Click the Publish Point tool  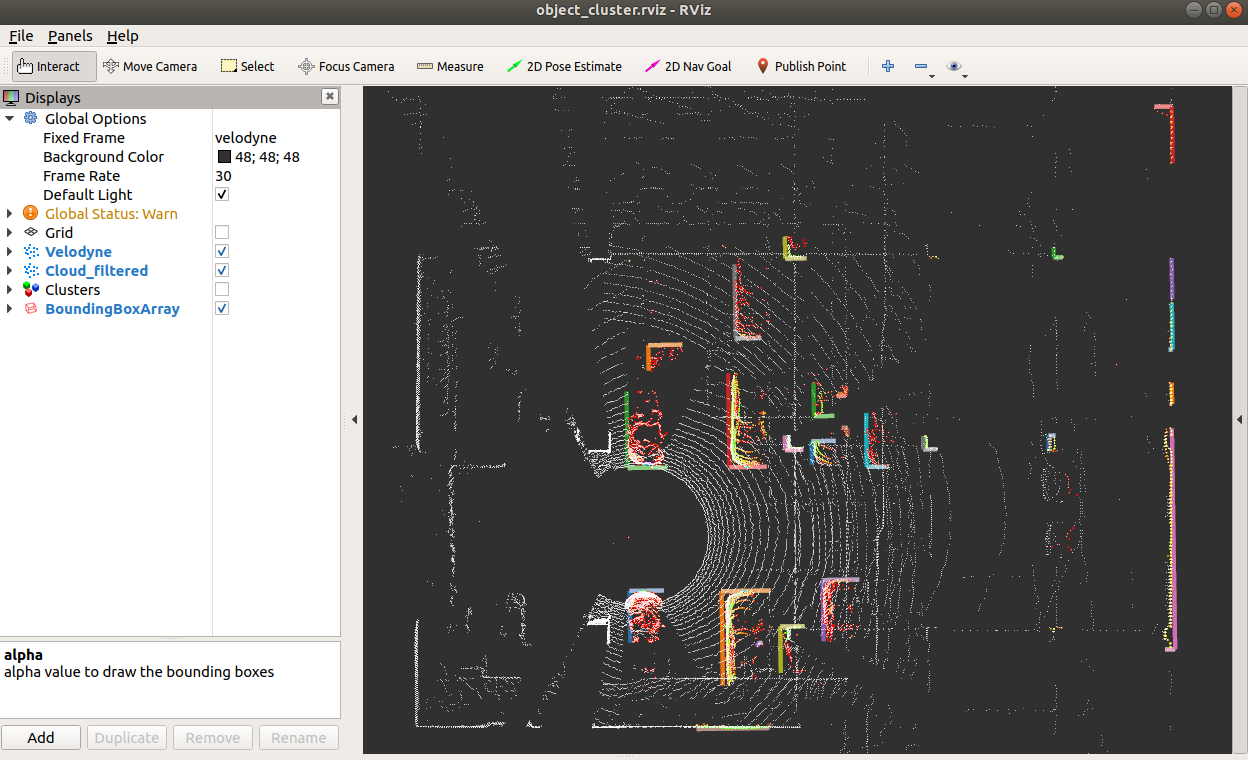(x=800, y=67)
